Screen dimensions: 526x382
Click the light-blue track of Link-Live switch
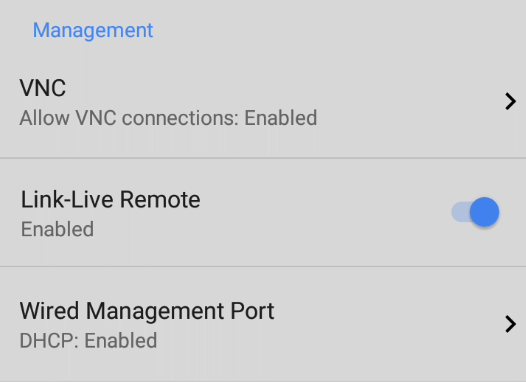coord(460,212)
